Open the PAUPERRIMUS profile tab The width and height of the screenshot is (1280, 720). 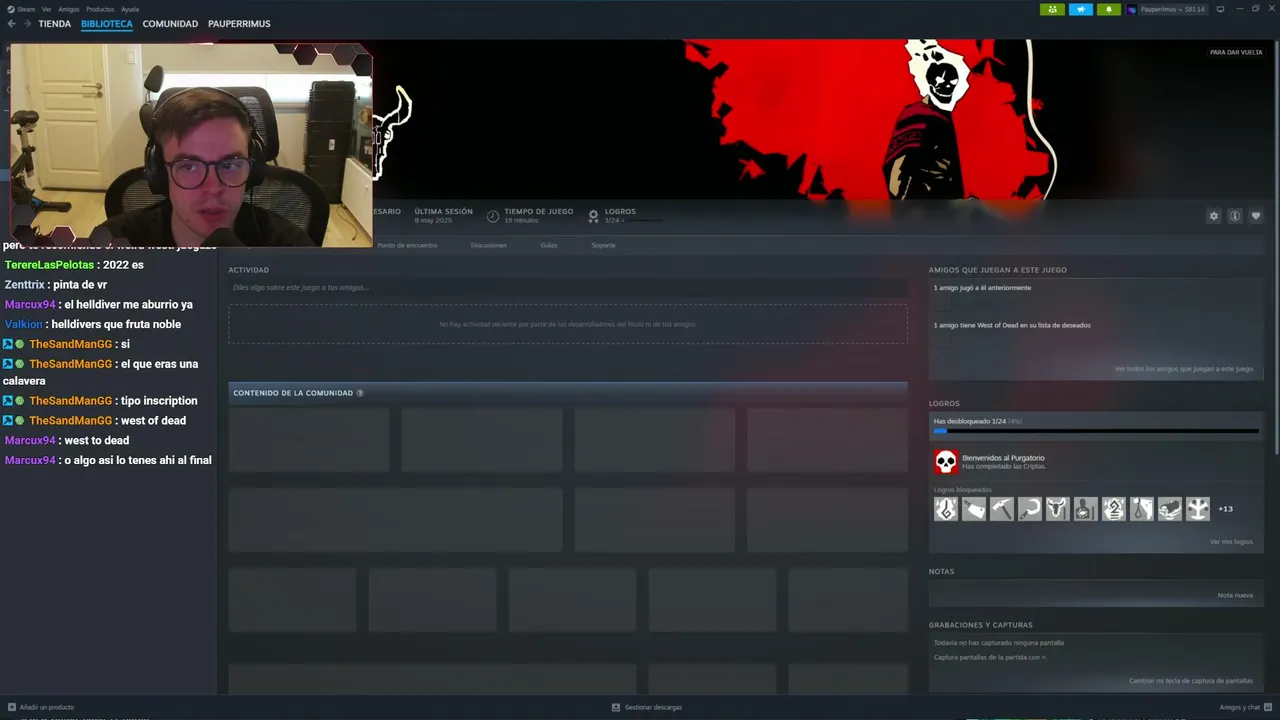tap(239, 24)
